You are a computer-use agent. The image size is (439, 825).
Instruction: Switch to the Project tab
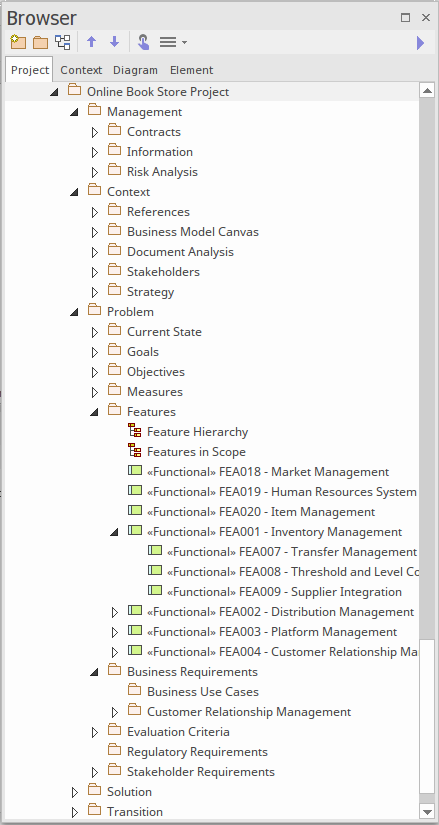[x=29, y=70]
